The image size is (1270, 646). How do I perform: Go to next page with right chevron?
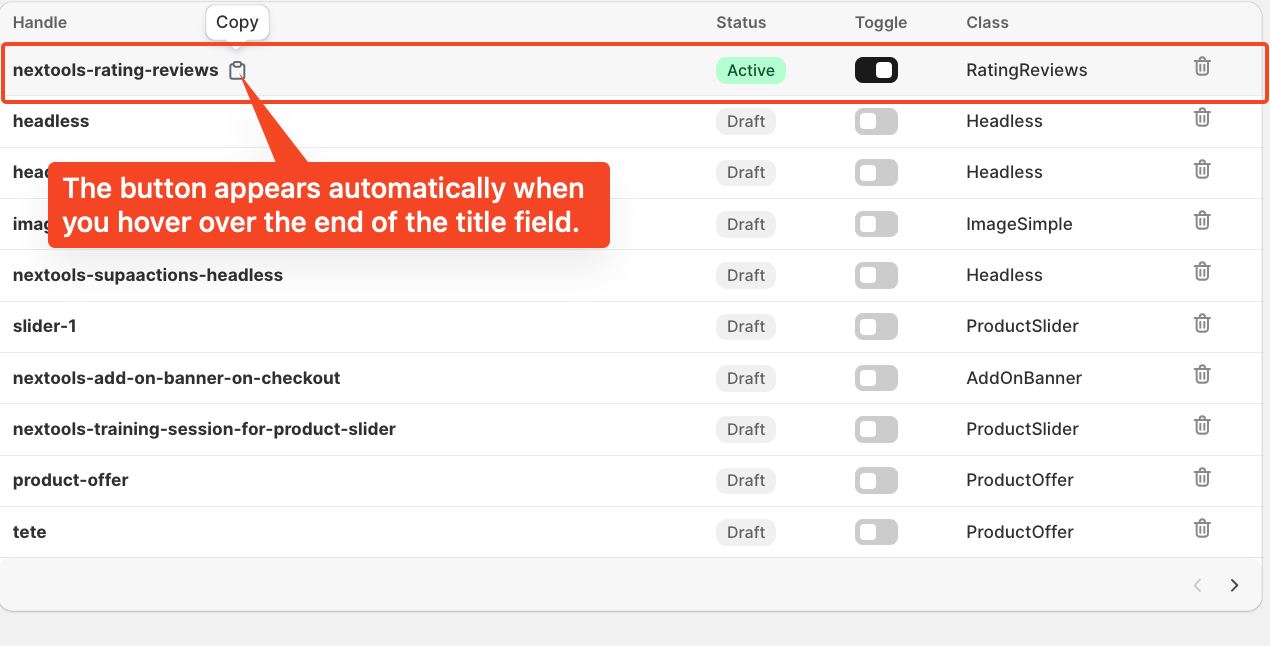(1235, 585)
